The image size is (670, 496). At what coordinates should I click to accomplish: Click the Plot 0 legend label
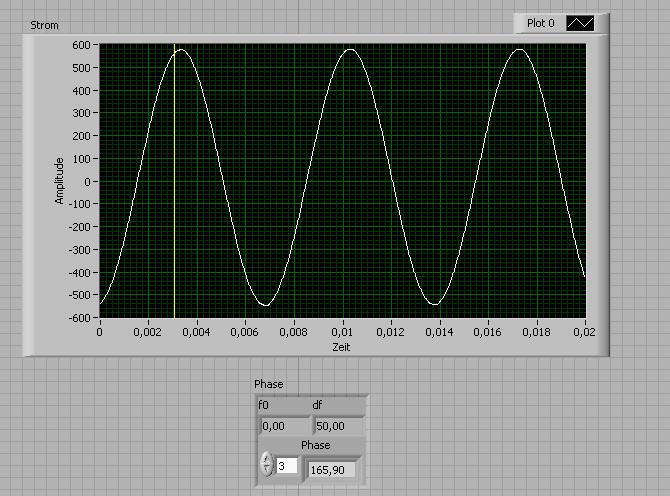[540, 23]
